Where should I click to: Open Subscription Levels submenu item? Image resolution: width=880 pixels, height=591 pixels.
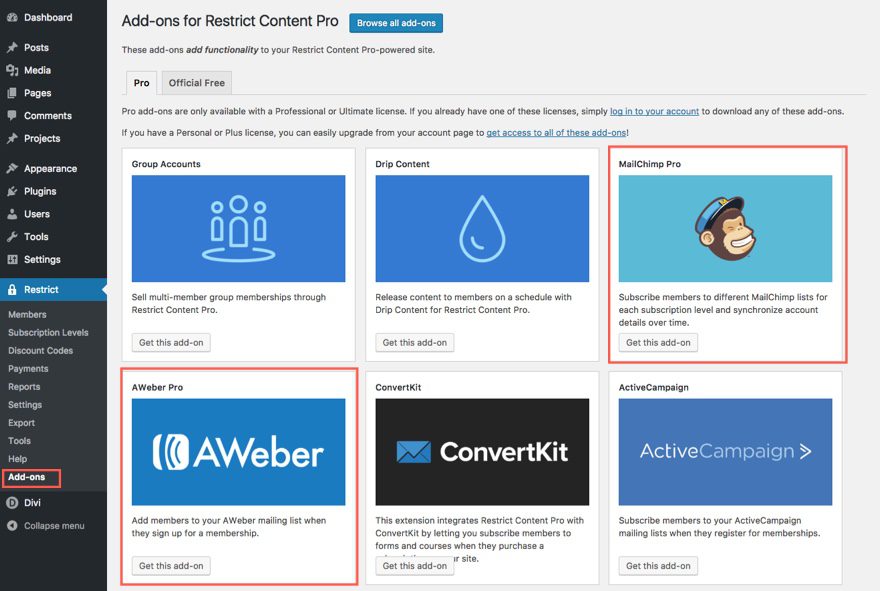(48, 333)
